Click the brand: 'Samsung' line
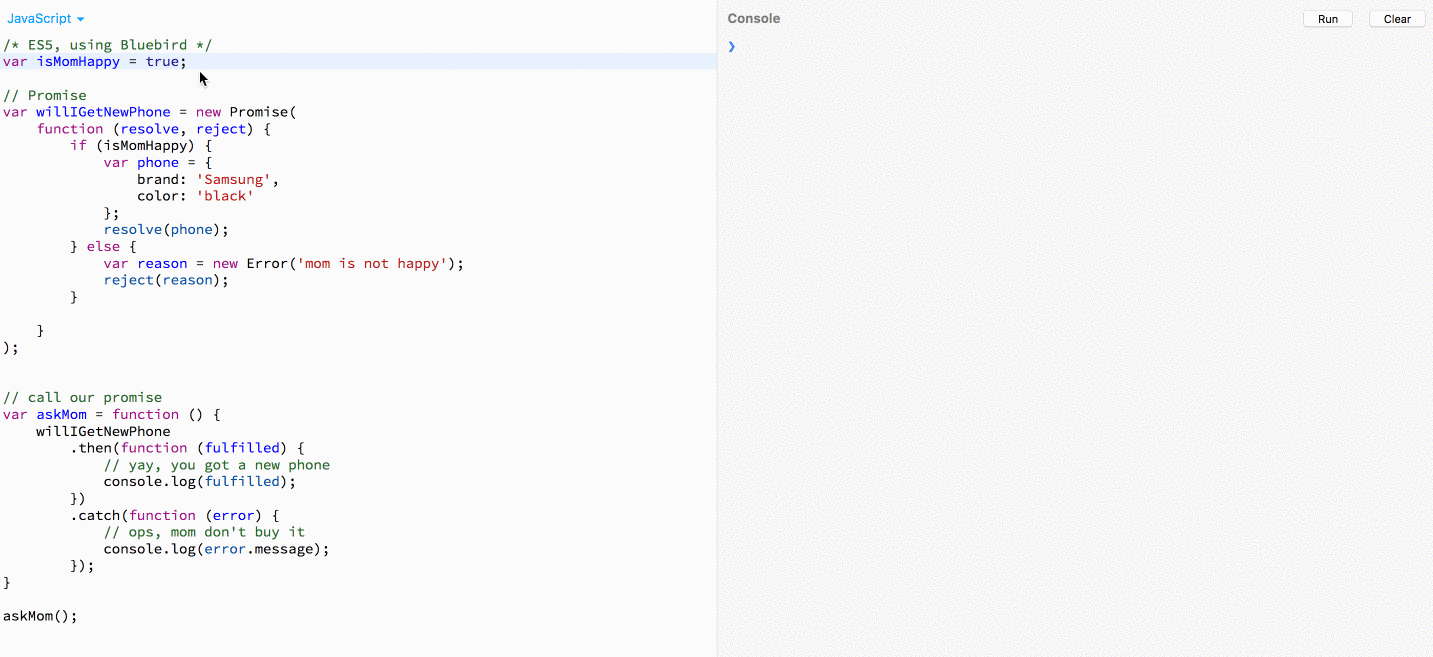 pos(208,179)
